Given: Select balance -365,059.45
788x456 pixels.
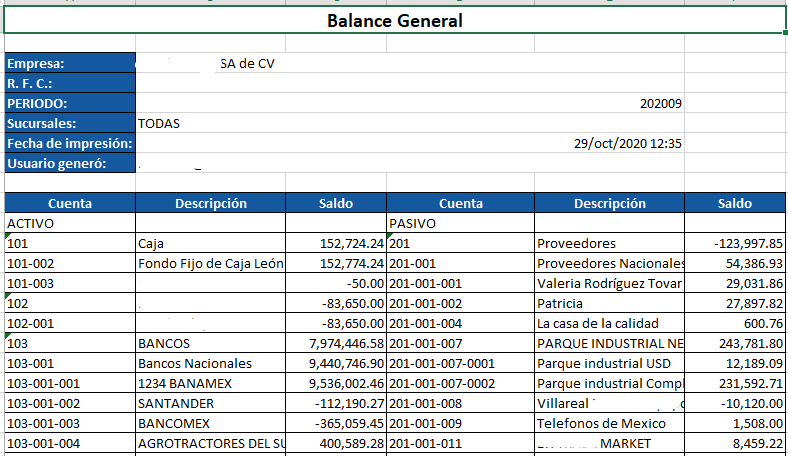Looking at the screenshot, I should coord(336,423).
